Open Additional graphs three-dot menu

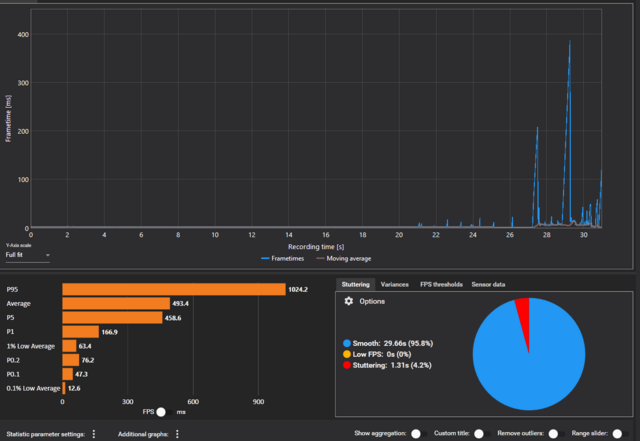178,434
